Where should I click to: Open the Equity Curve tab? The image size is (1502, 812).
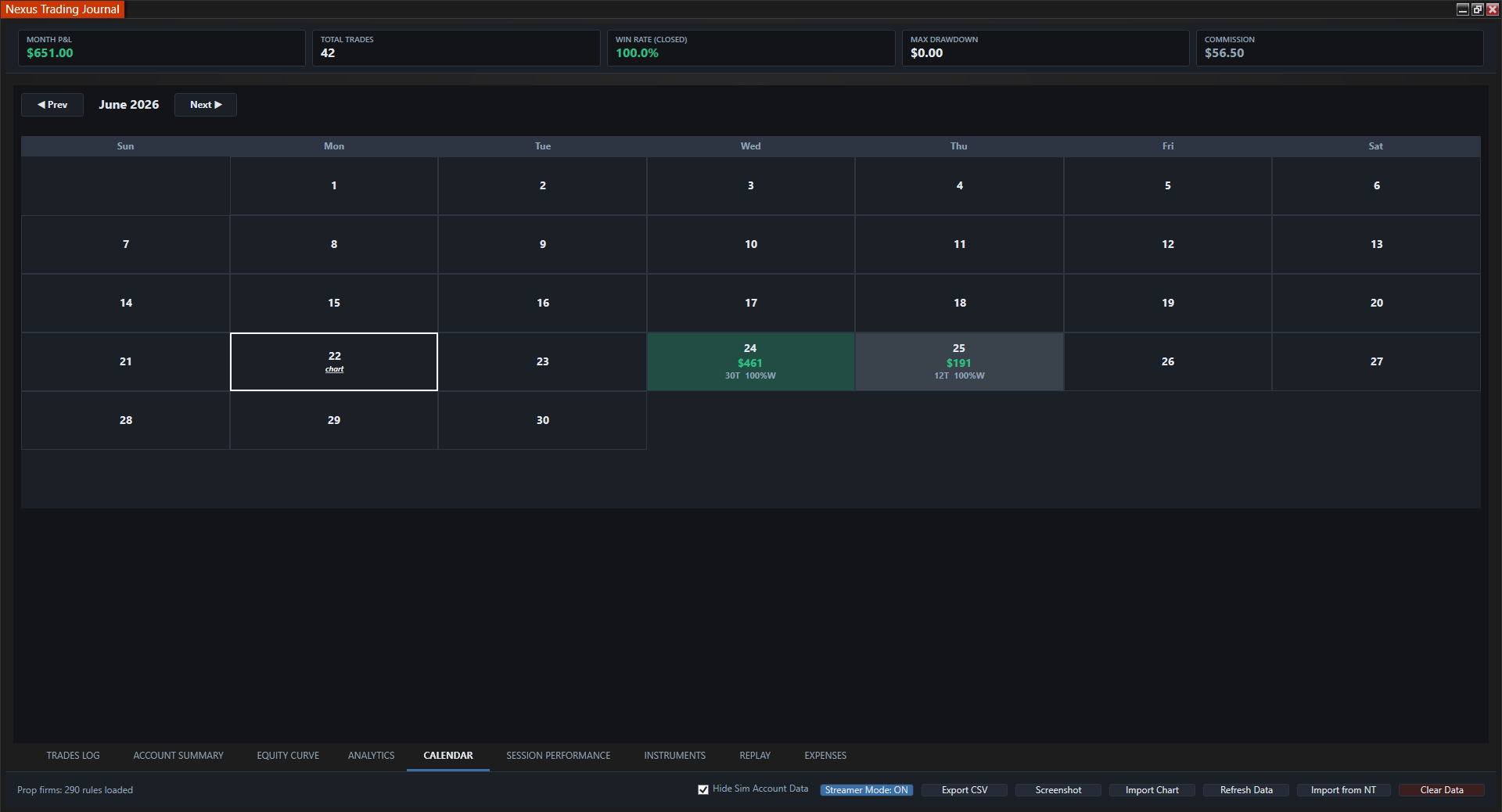coord(288,756)
